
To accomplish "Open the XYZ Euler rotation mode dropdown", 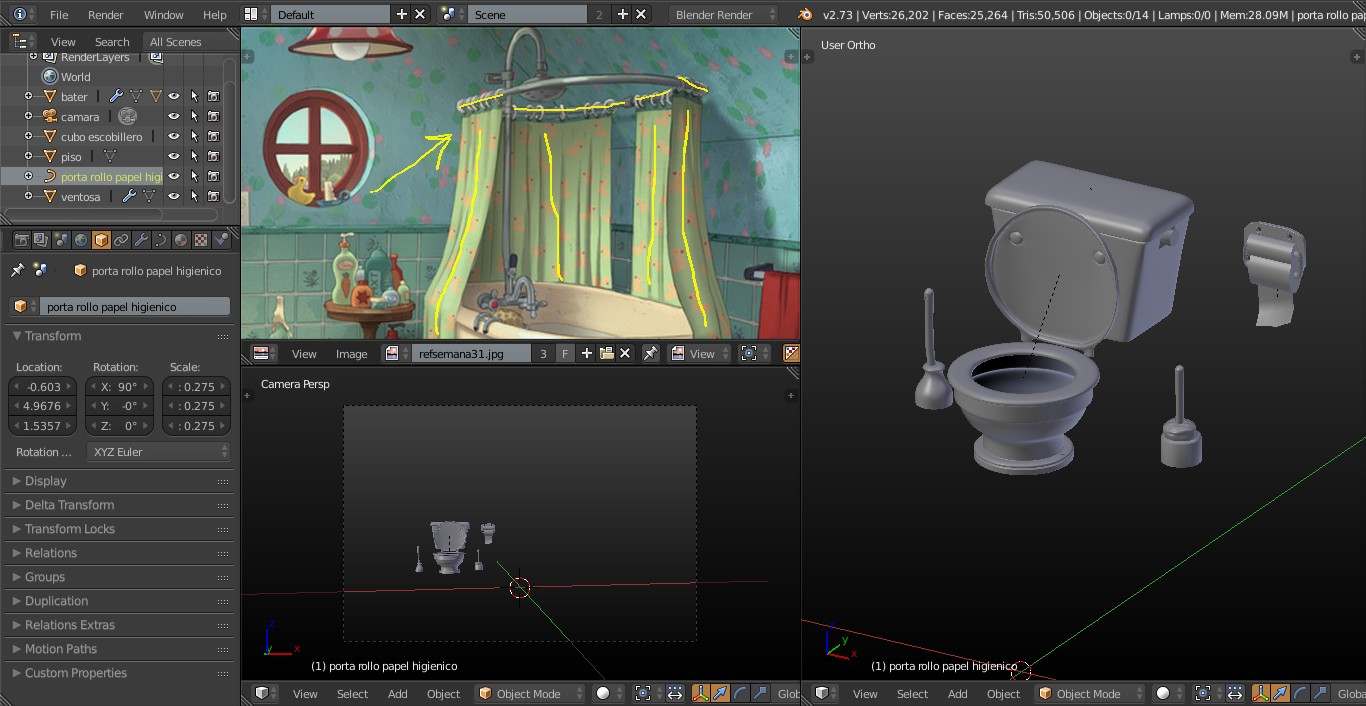I will pyautogui.click(x=159, y=452).
